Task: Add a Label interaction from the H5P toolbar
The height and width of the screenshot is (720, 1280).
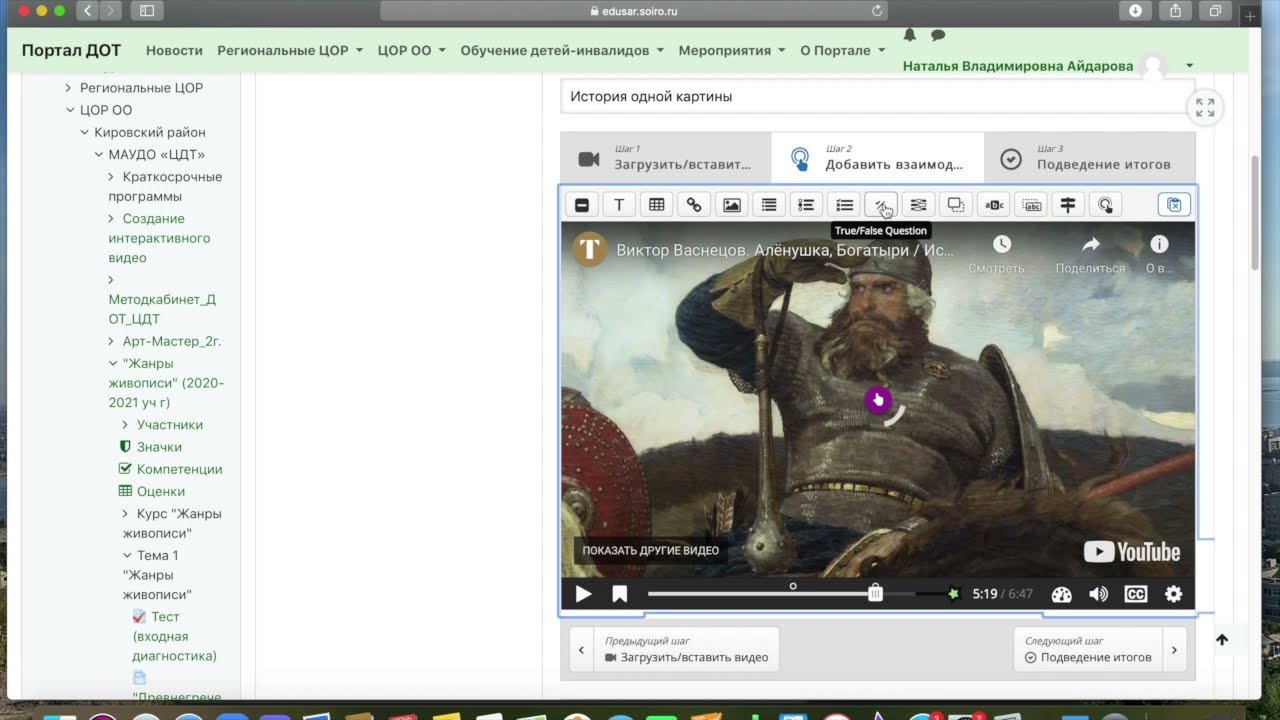Action: pos(582,205)
